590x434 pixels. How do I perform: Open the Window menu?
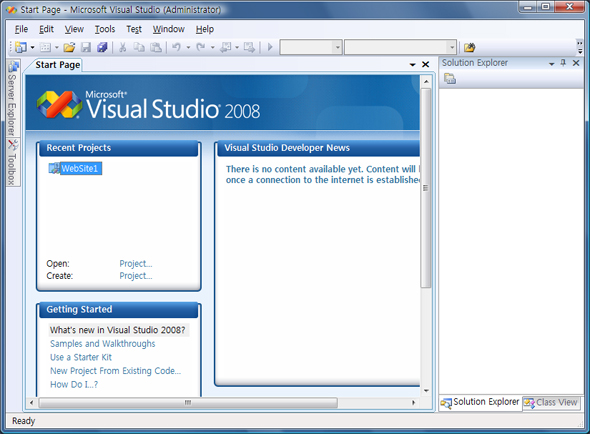pyautogui.click(x=169, y=29)
